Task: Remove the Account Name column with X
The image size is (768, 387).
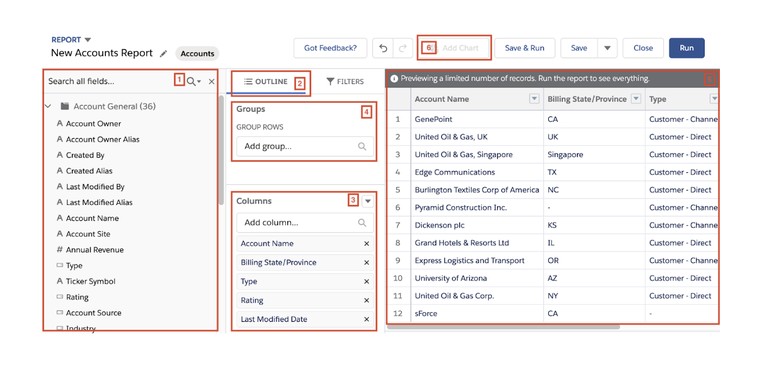Action: pos(366,243)
